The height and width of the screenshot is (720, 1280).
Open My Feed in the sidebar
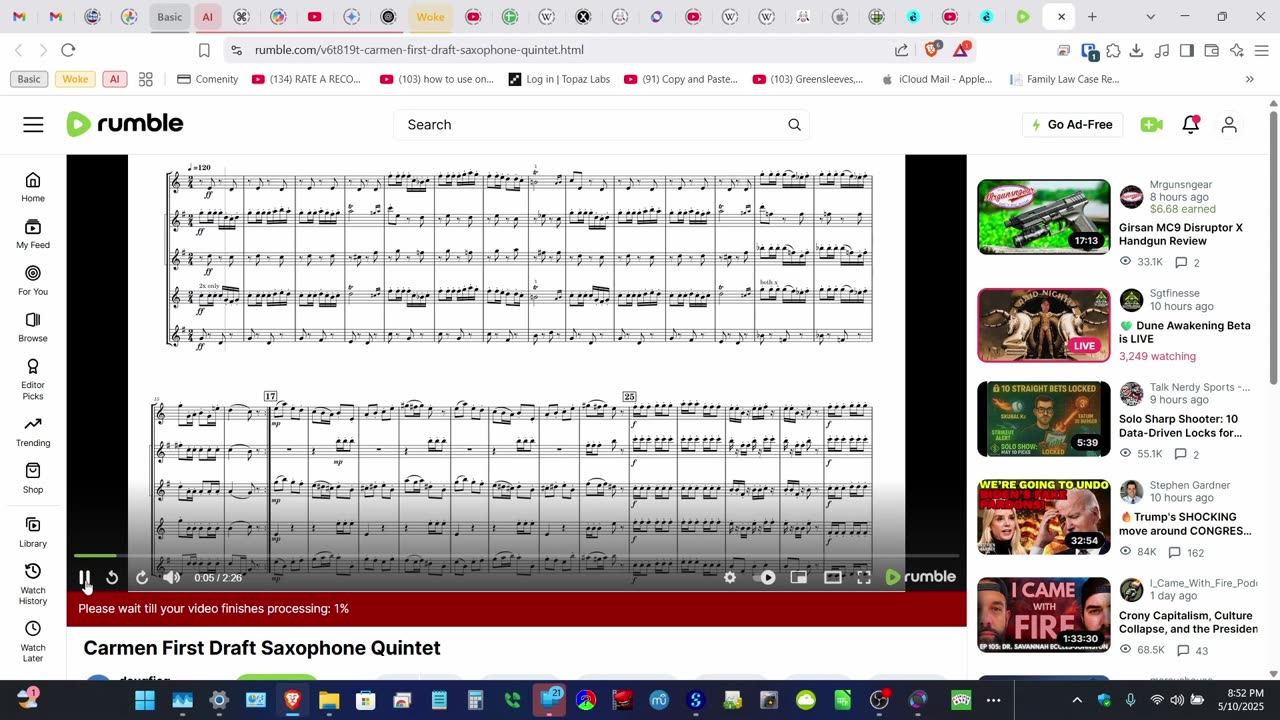[33, 234]
